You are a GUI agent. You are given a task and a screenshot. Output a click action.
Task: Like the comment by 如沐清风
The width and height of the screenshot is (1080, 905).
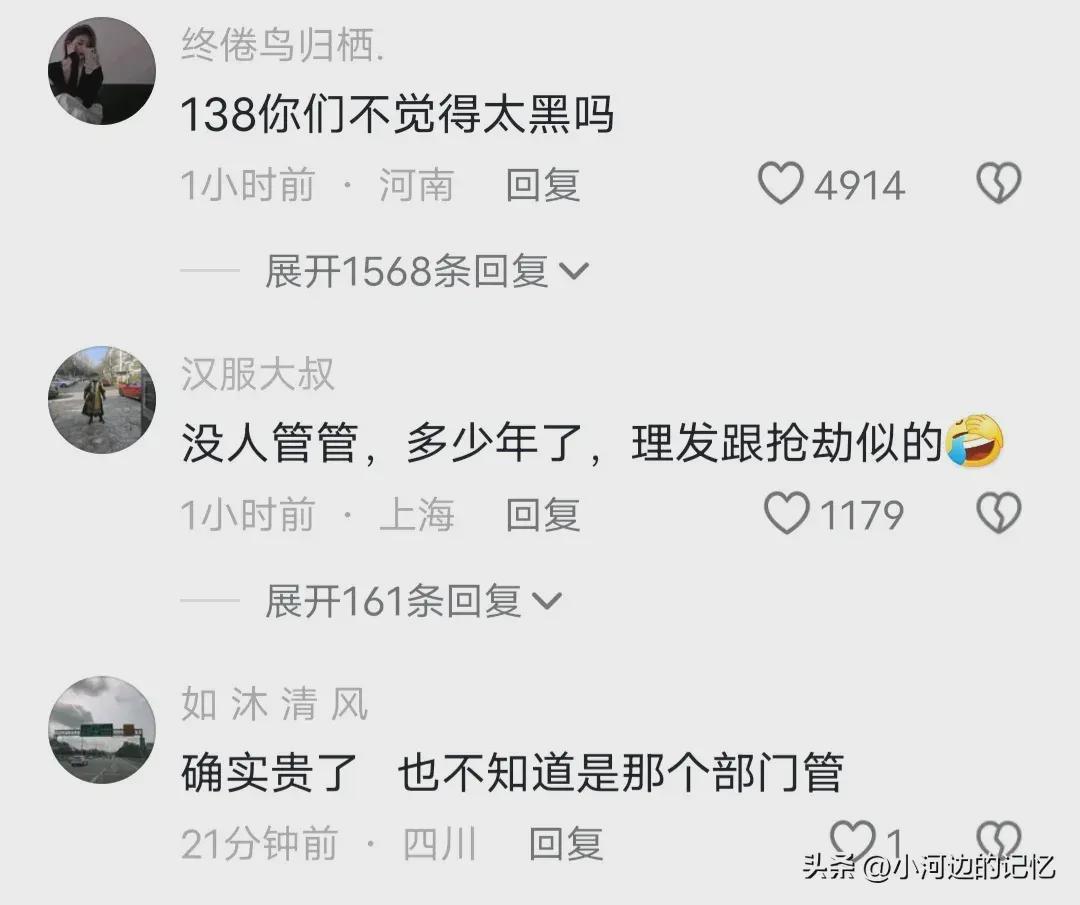(853, 840)
